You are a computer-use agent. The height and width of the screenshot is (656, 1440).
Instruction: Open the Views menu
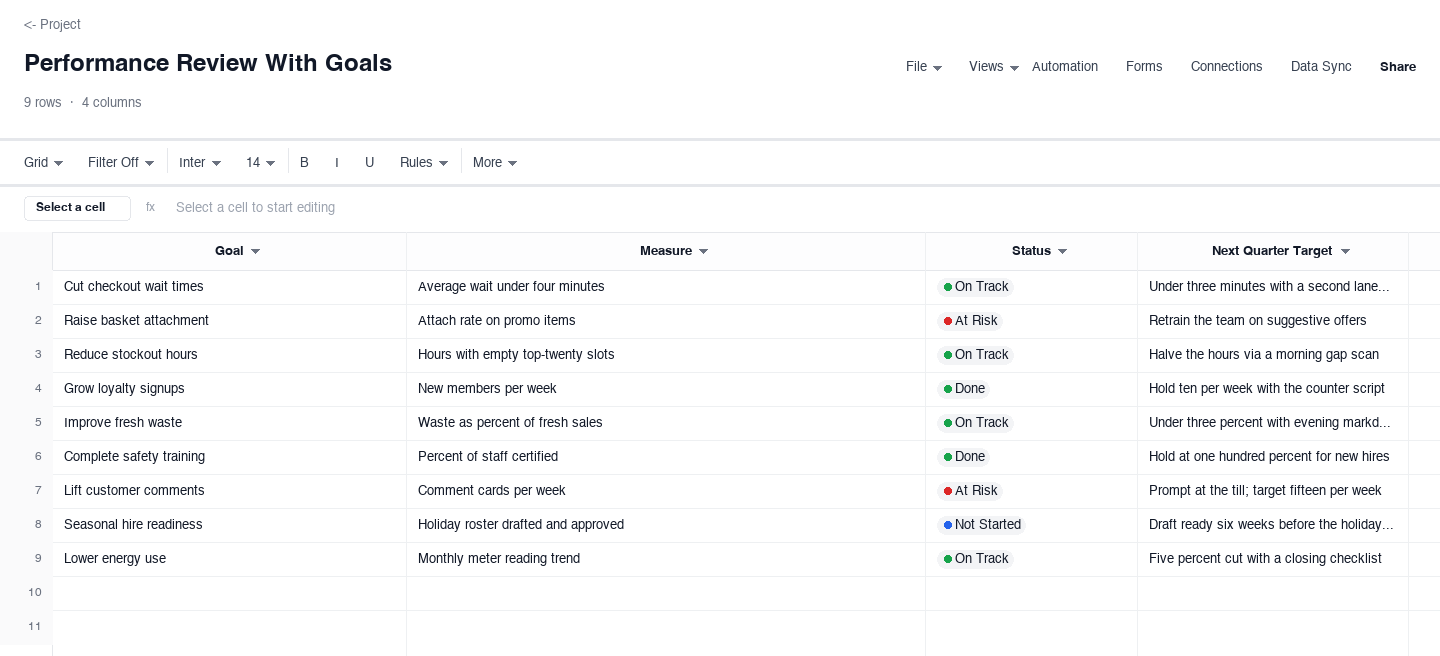click(993, 66)
